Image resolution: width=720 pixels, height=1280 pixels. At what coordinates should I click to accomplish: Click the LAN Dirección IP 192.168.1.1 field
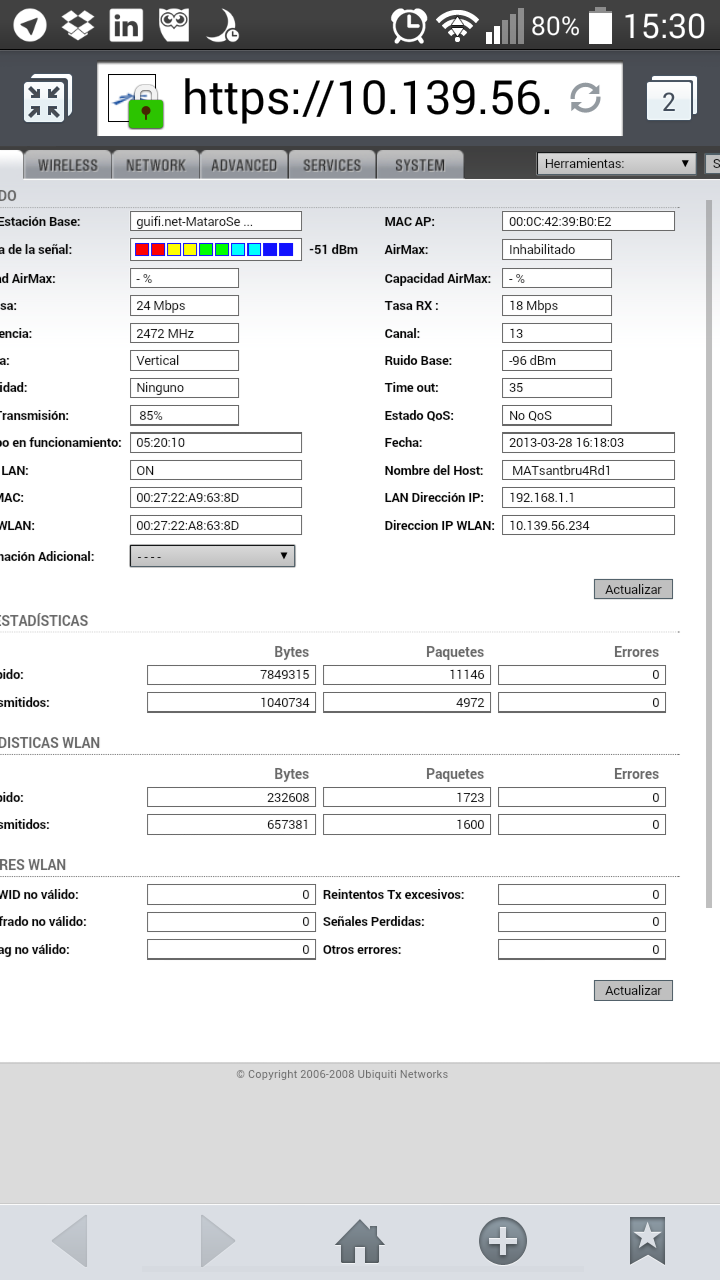[x=588, y=497]
